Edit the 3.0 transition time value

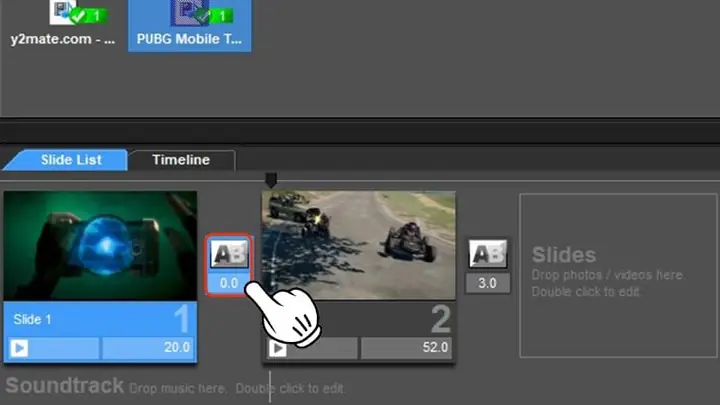488,283
